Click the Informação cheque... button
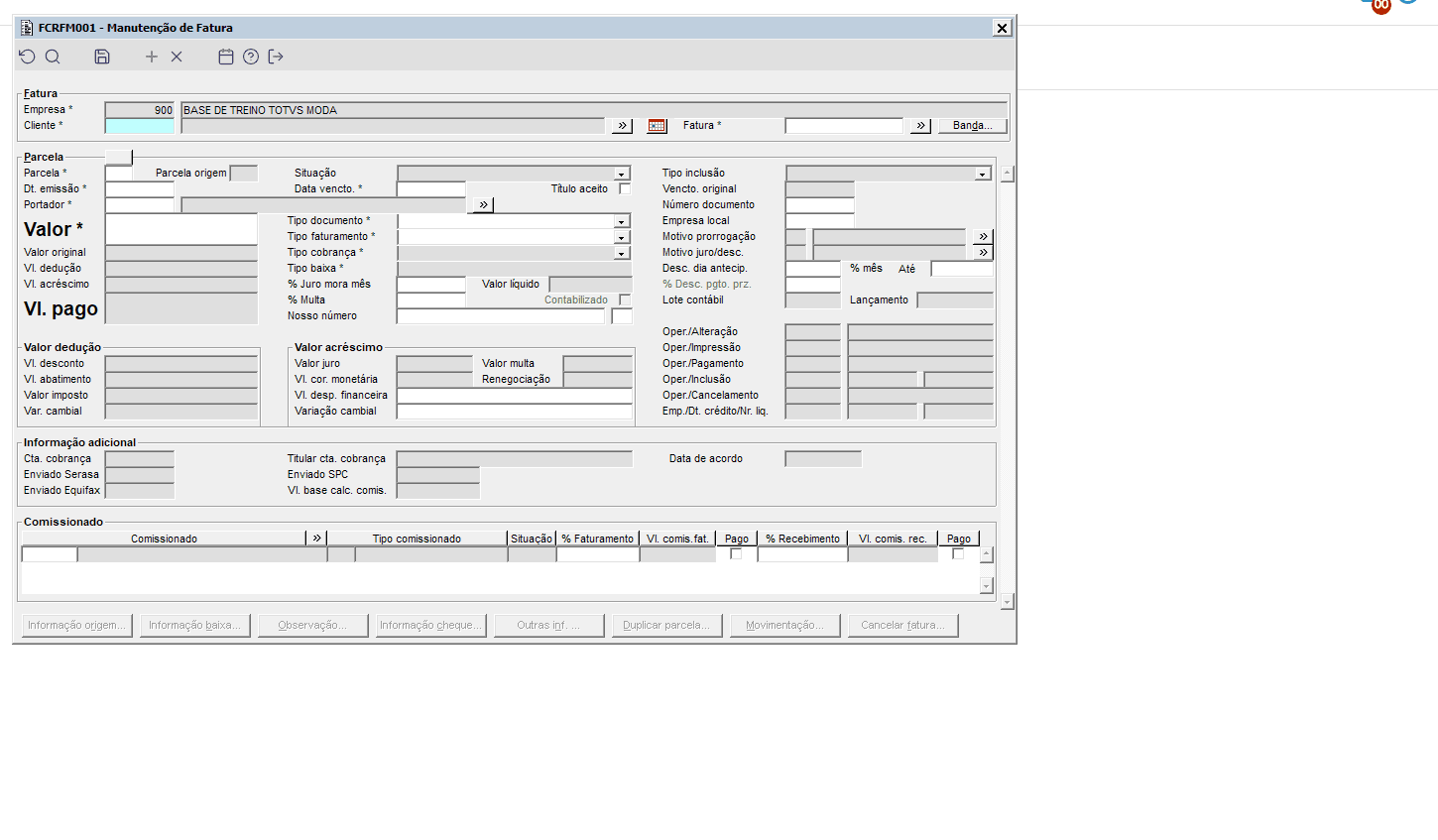 coord(431,625)
